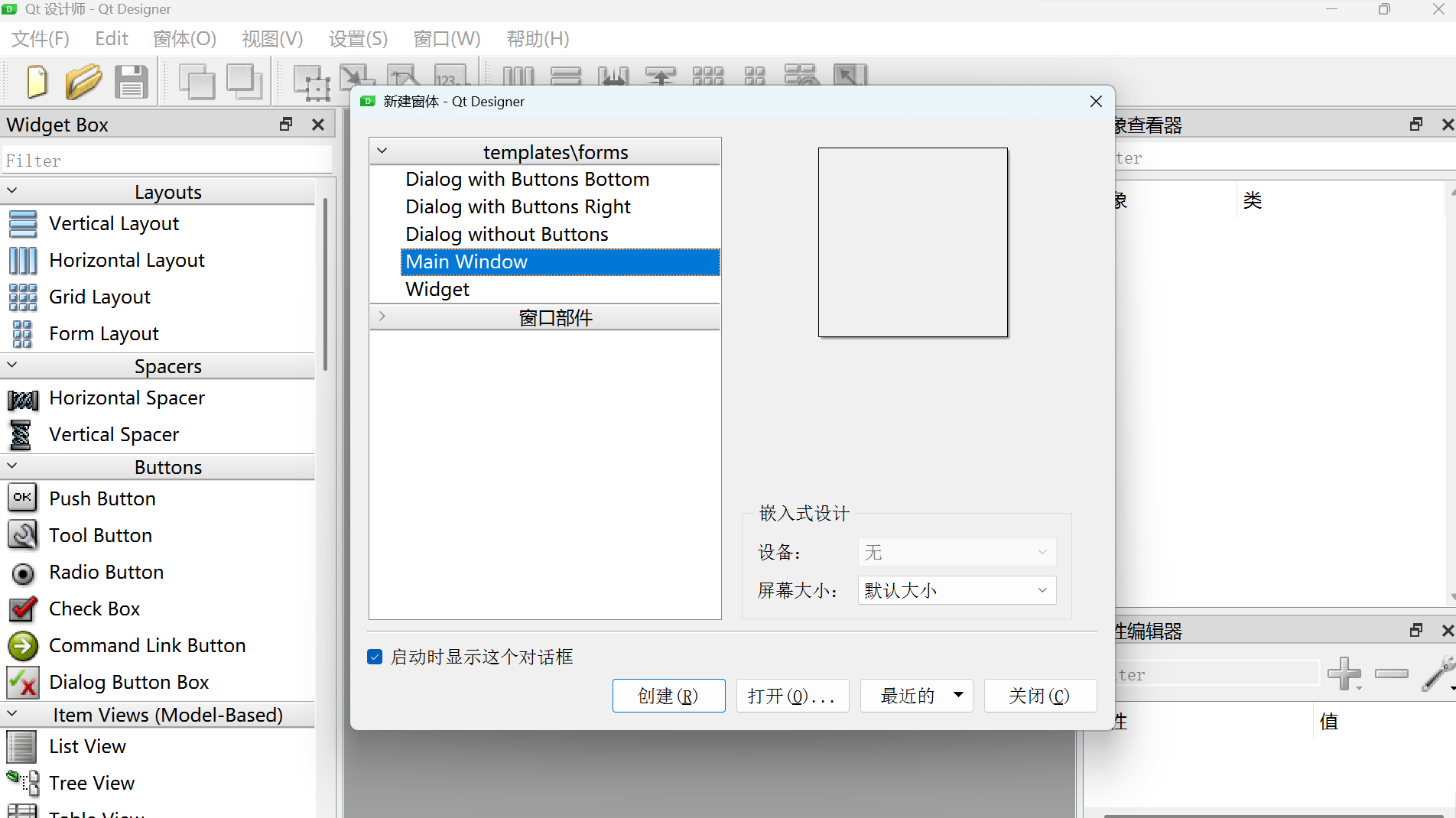Click the Tree View icon

(23, 783)
